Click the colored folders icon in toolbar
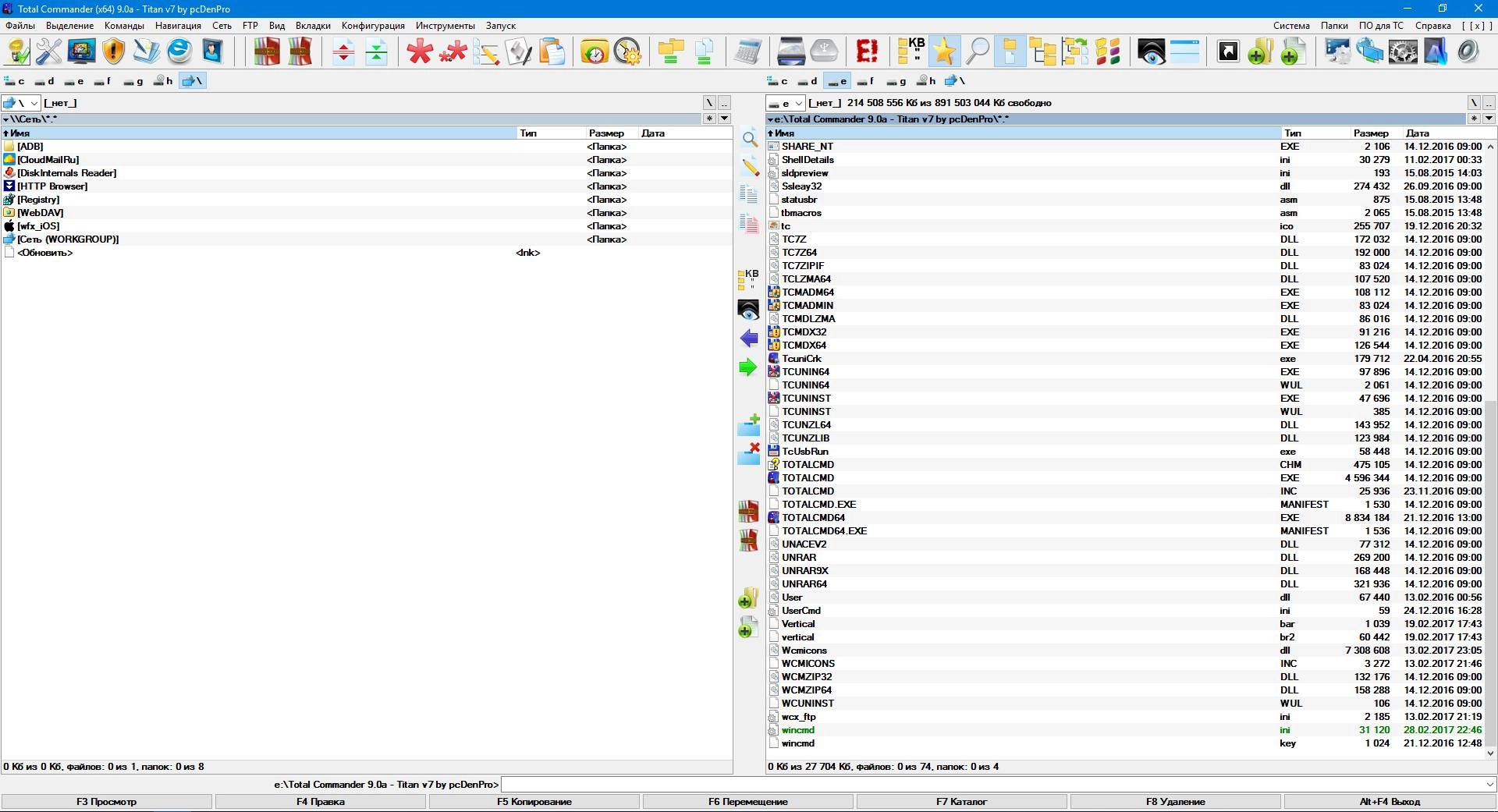Viewport: 1498px width, 812px height. pyautogui.click(x=1108, y=51)
